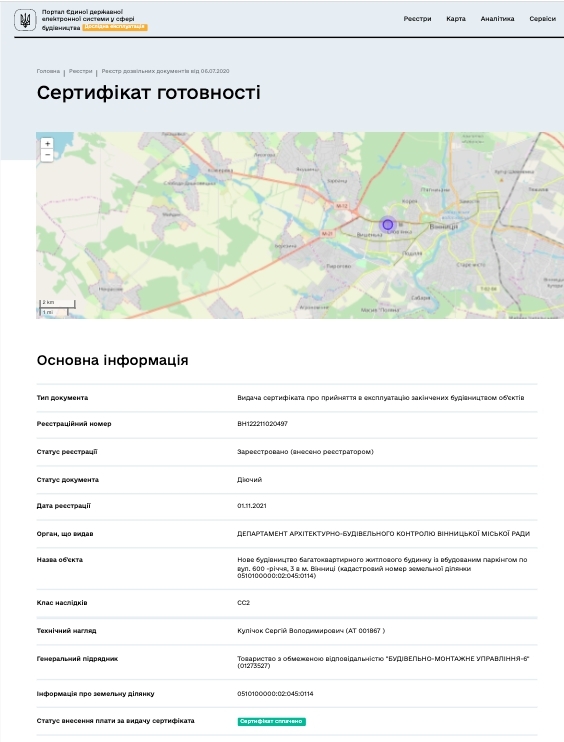
Task: Open the Карта menu item
Action: (x=456, y=18)
